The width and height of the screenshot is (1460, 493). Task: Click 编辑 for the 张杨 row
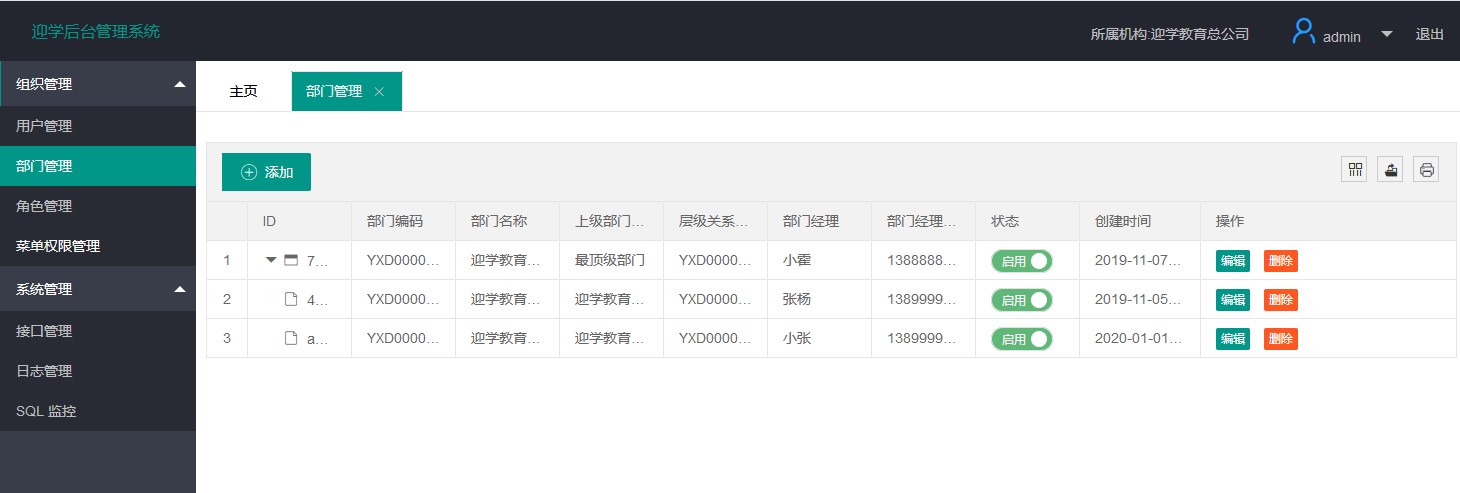pyautogui.click(x=1233, y=300)
